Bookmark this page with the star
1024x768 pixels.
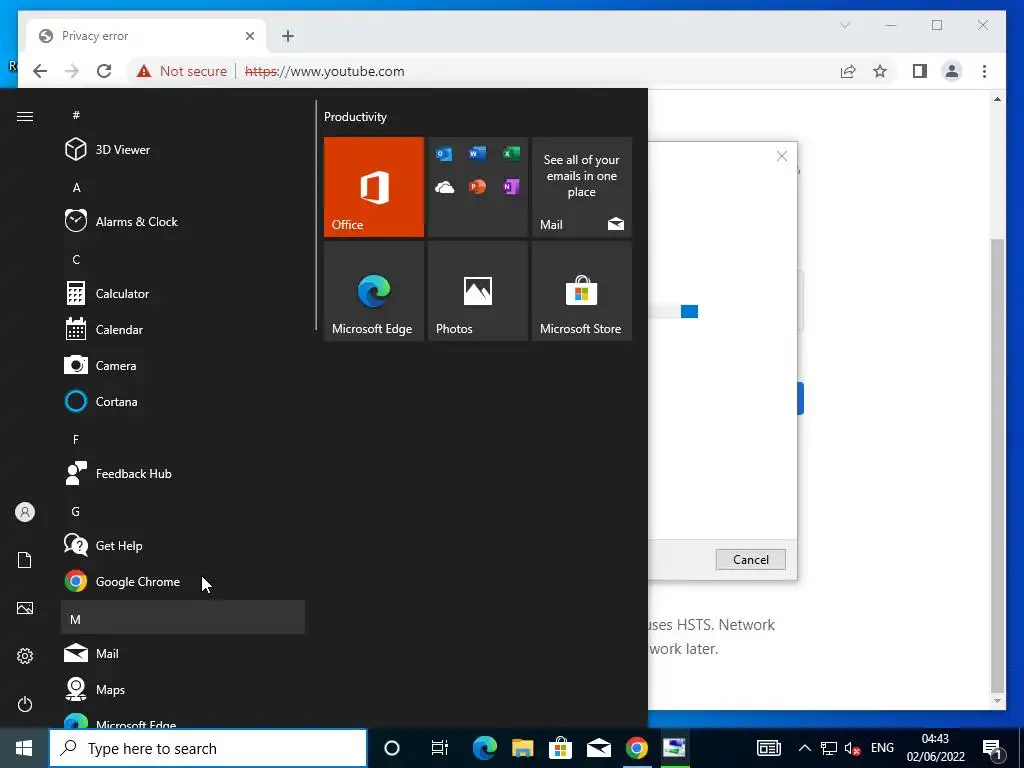pos(880,71)
